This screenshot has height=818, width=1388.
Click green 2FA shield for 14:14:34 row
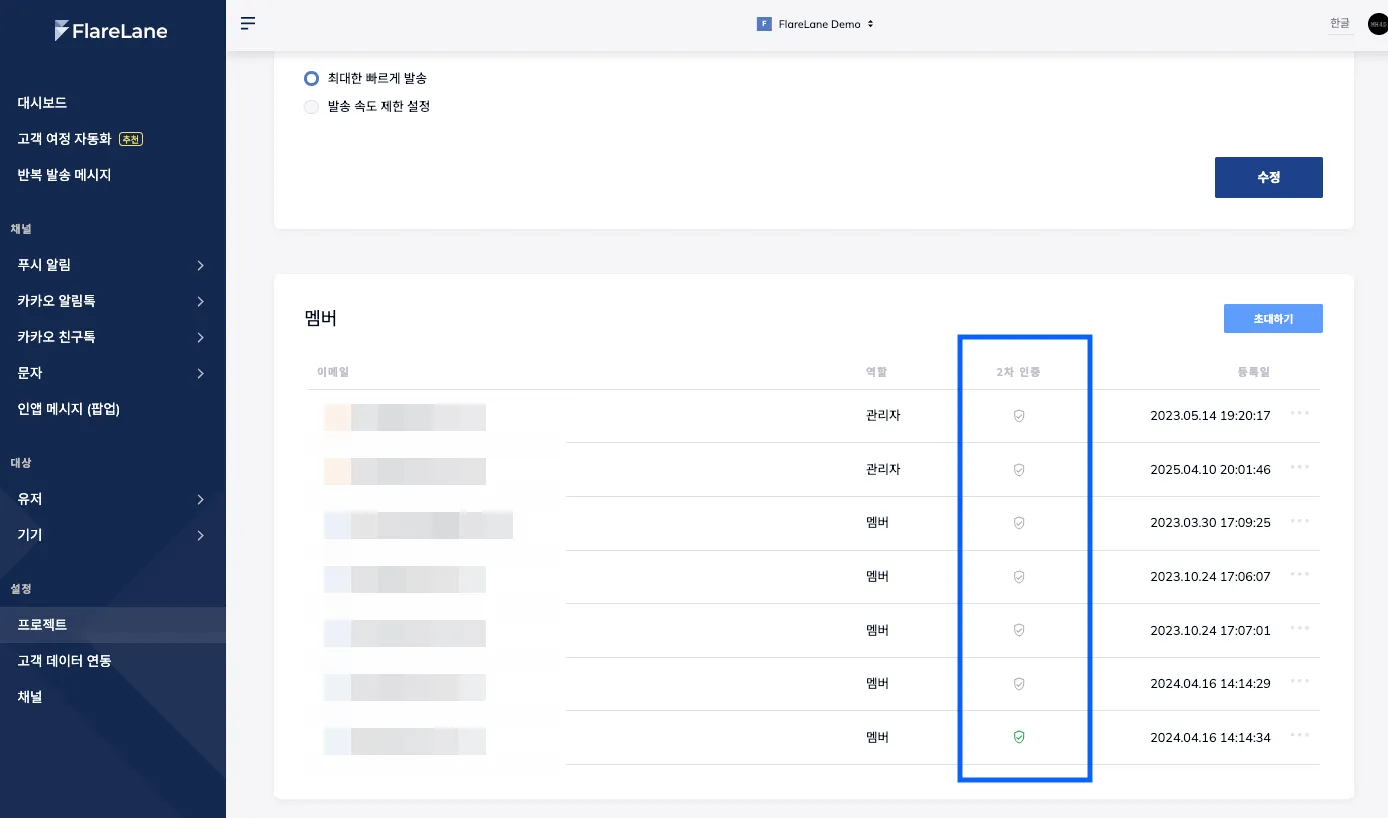click(x=1019, y=737)
